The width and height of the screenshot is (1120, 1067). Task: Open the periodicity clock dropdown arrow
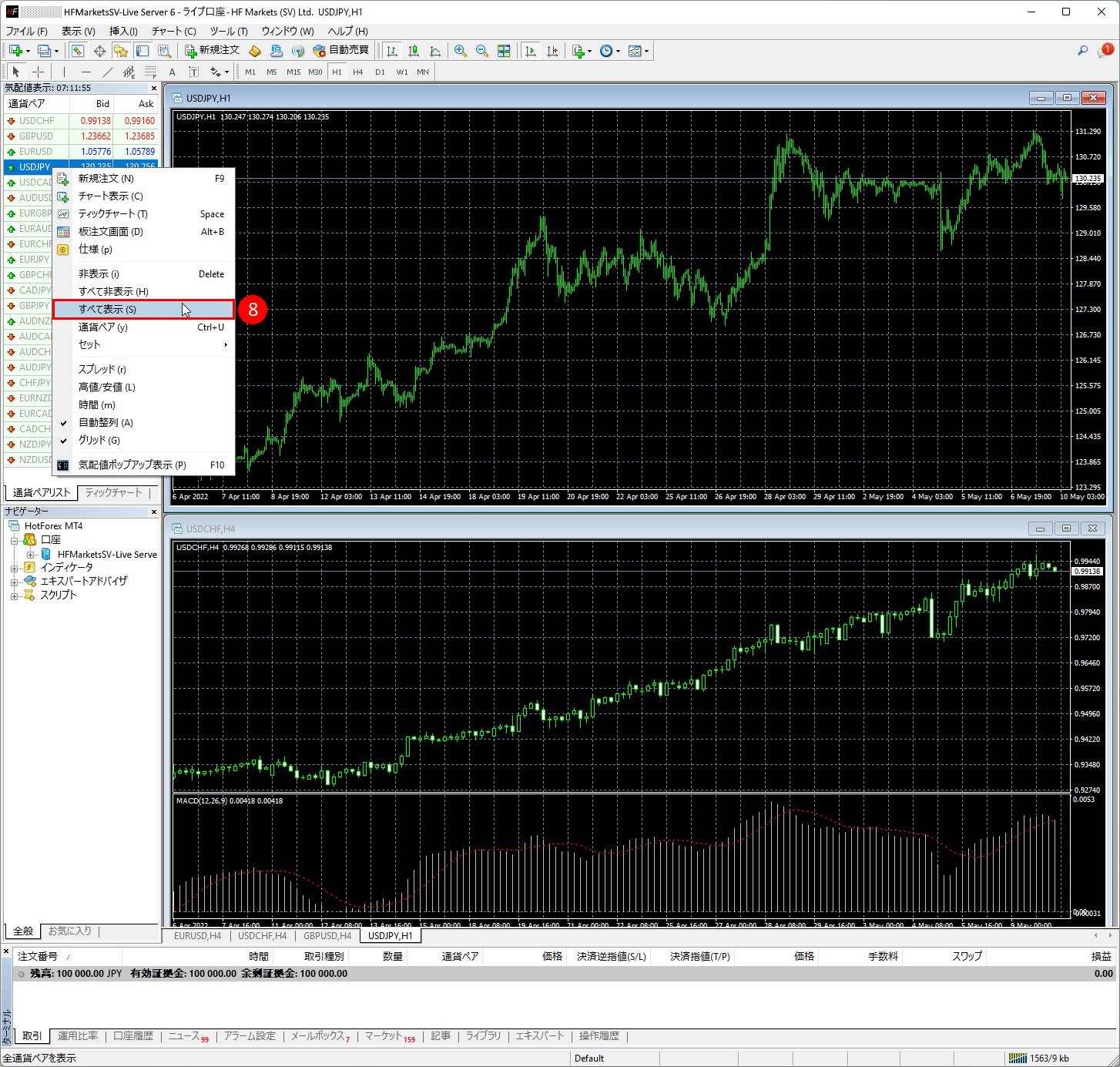[618, 52]
